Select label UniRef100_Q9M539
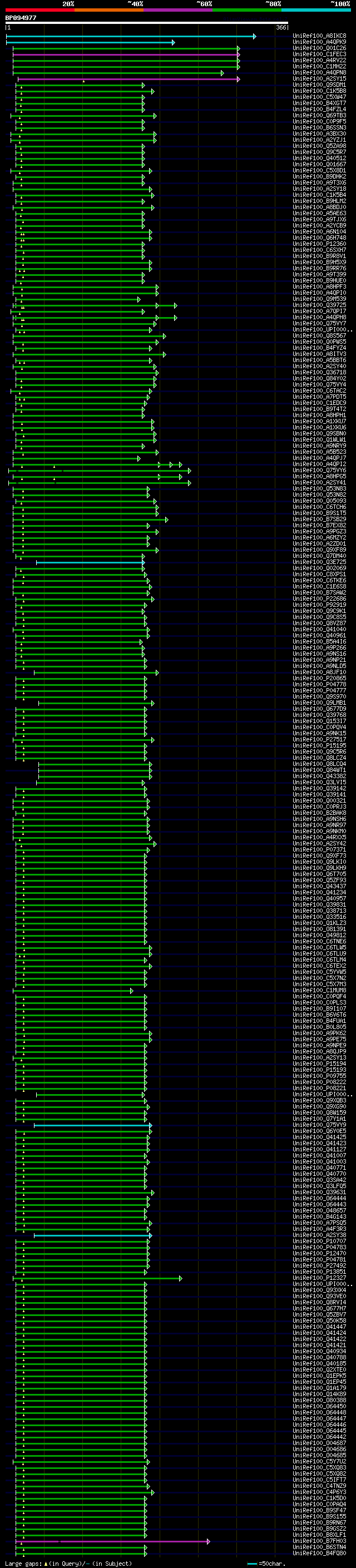Screen dimensions: 356x1568 (x=319, y=299)
